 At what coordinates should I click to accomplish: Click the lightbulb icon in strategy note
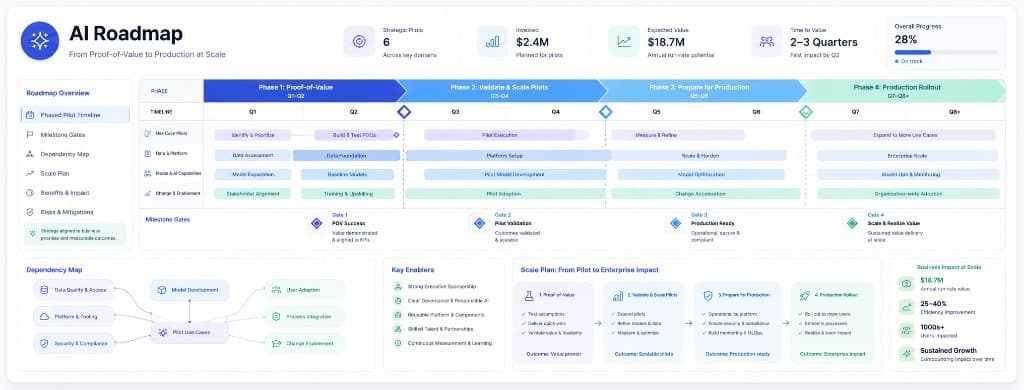[x=33, y=235]
